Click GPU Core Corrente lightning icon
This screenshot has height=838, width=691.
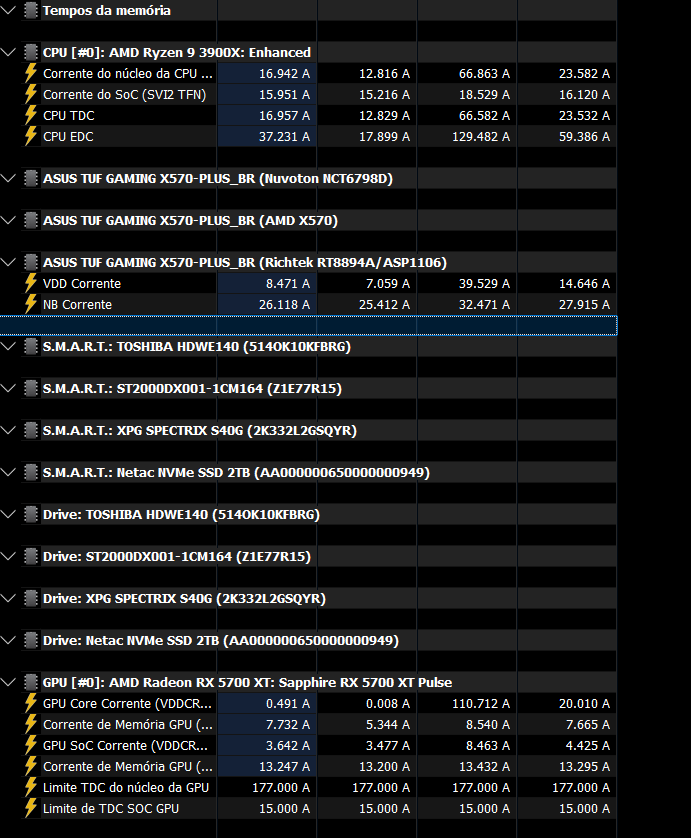(31, 703)
